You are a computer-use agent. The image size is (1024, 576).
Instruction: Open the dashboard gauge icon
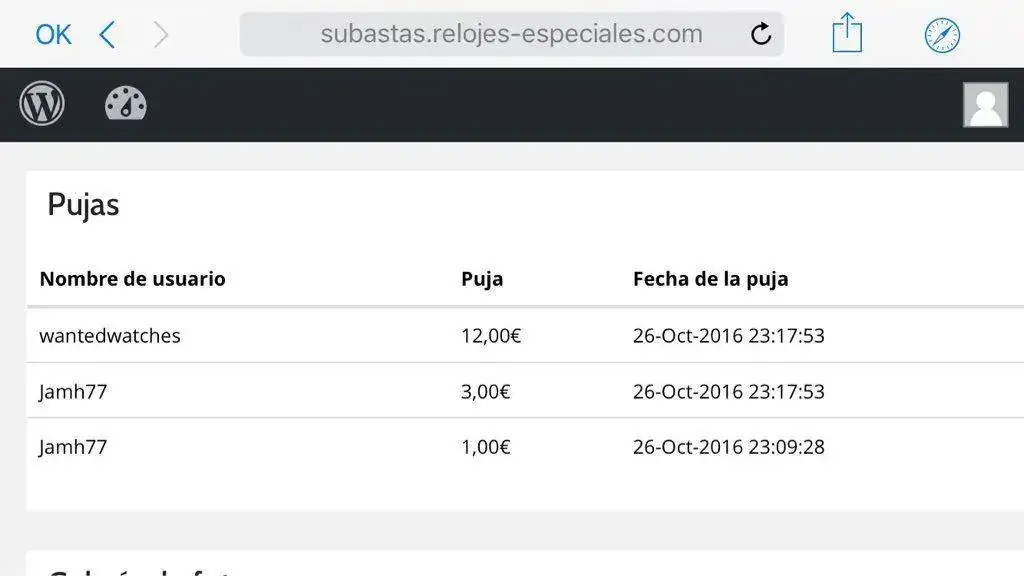(126, 104)
